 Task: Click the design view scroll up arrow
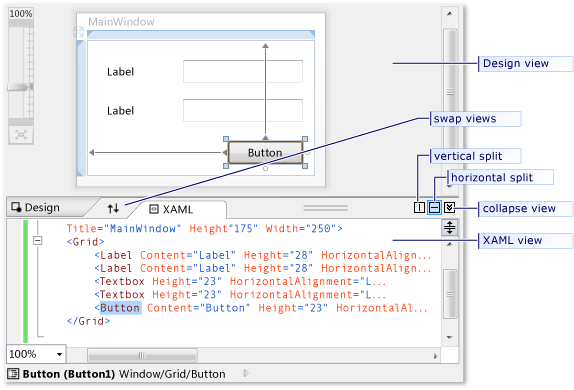point(450,14)
